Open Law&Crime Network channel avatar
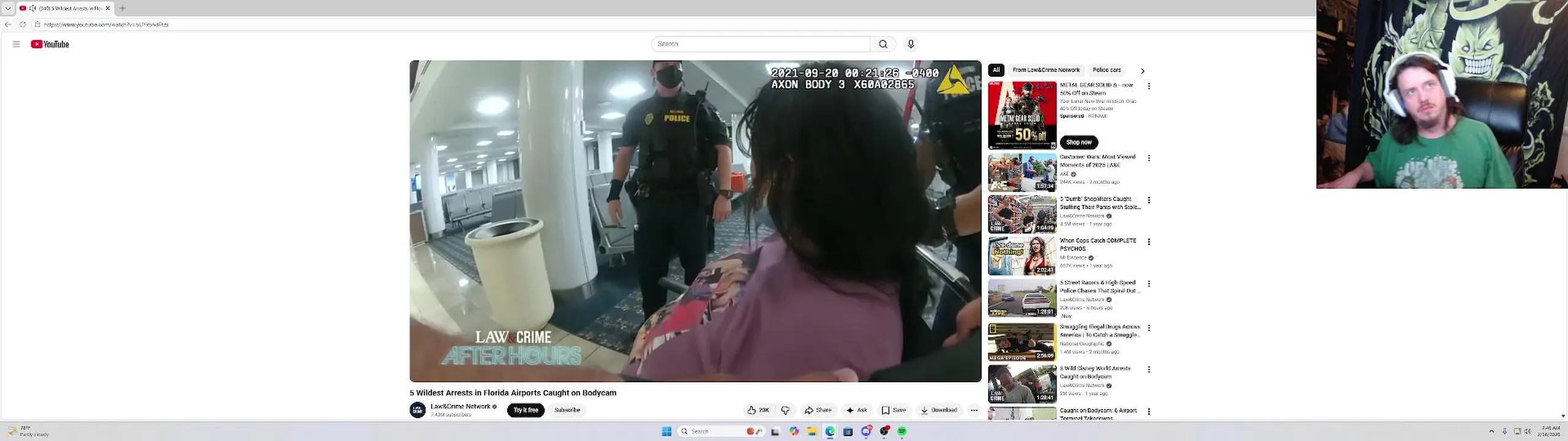 (418, 410)
